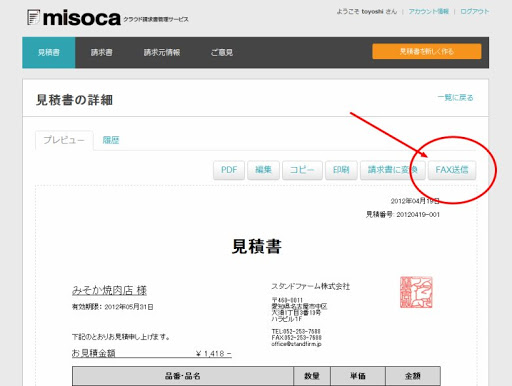Switch to the 履歴 tab
This screenshot has height=386, width=512.
click(x=111, y=140)
